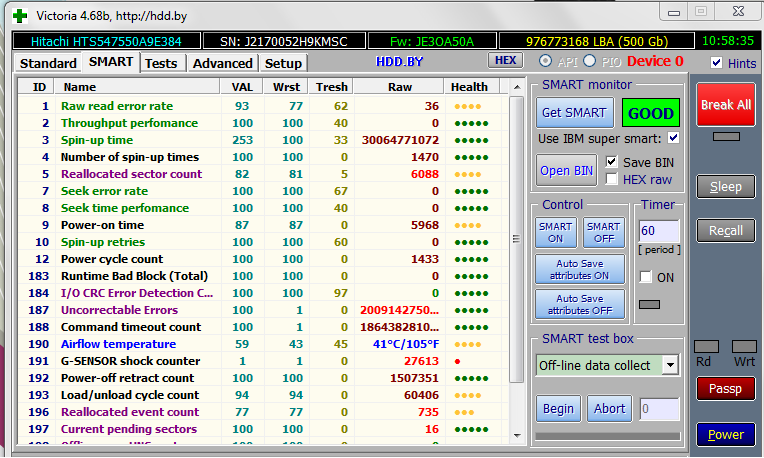764x458 pixels.
Task: Click the green cross Victoria app icon
Action: tap(19, 16)
